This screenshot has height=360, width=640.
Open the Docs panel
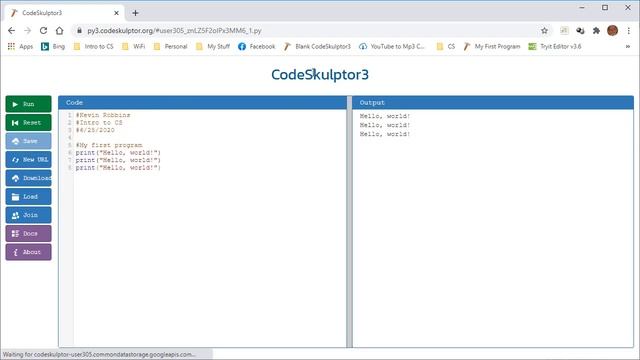click(29, 233)
